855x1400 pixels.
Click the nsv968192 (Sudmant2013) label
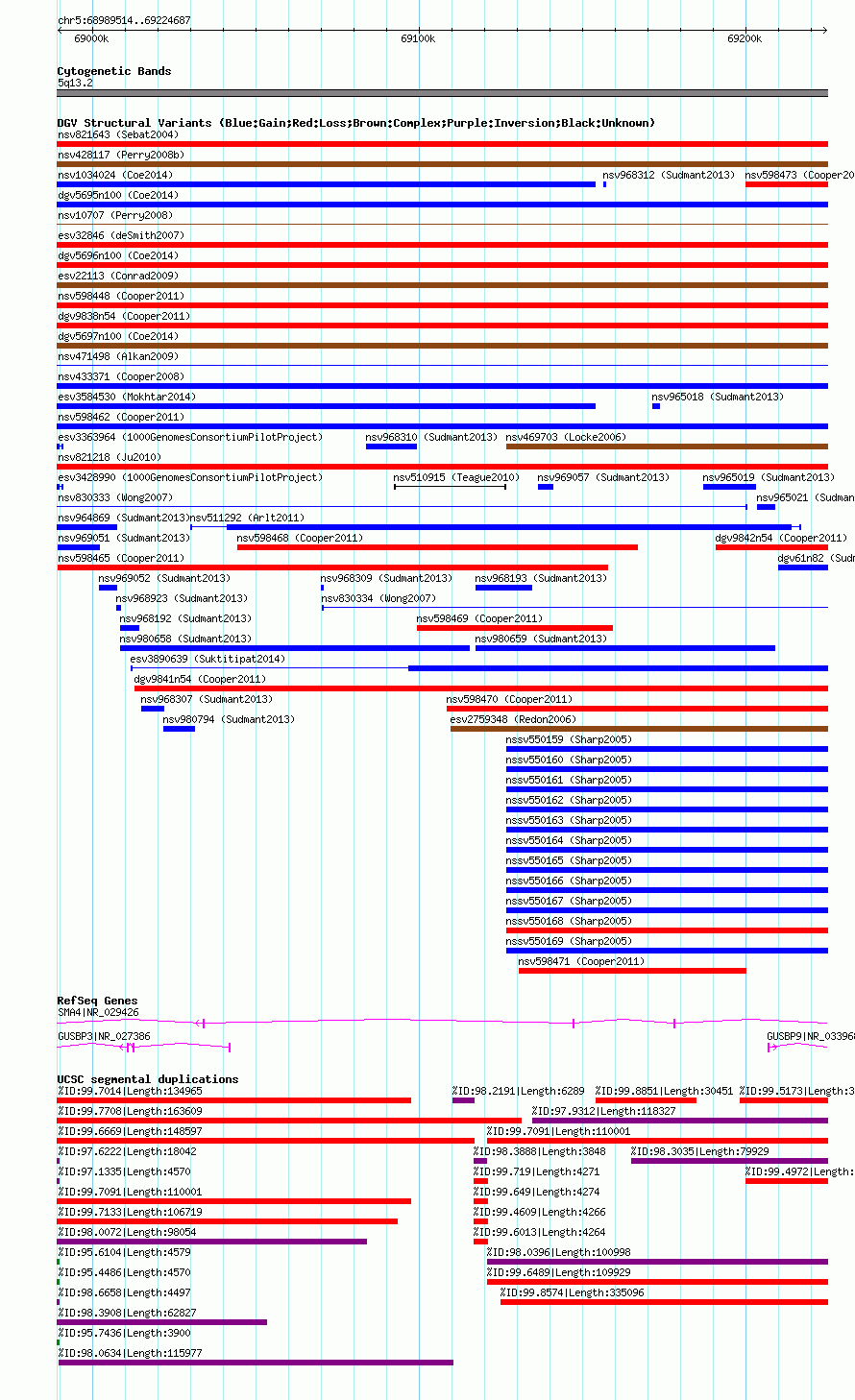(185, 618)
